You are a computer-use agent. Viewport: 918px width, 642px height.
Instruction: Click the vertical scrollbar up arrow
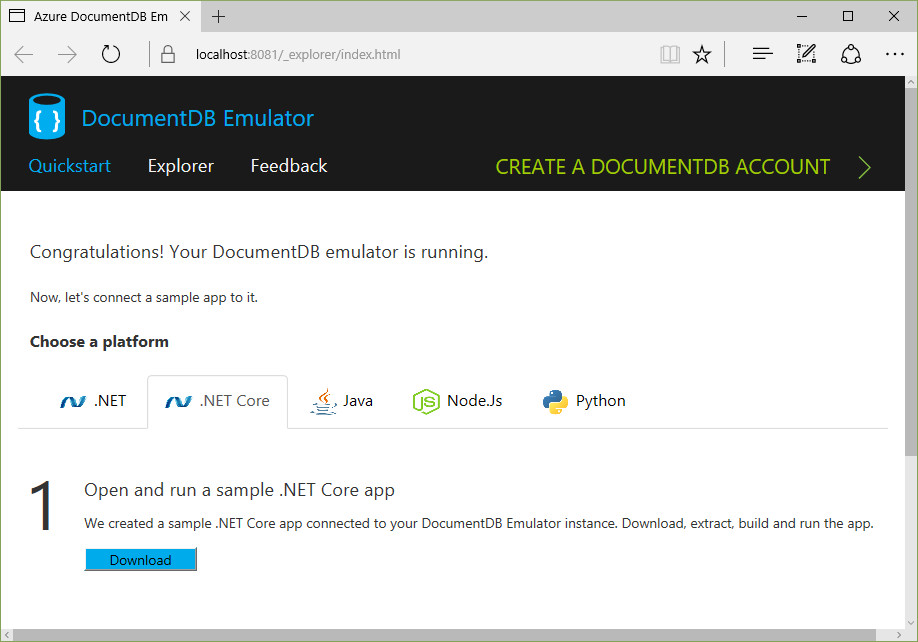(911, 83)
